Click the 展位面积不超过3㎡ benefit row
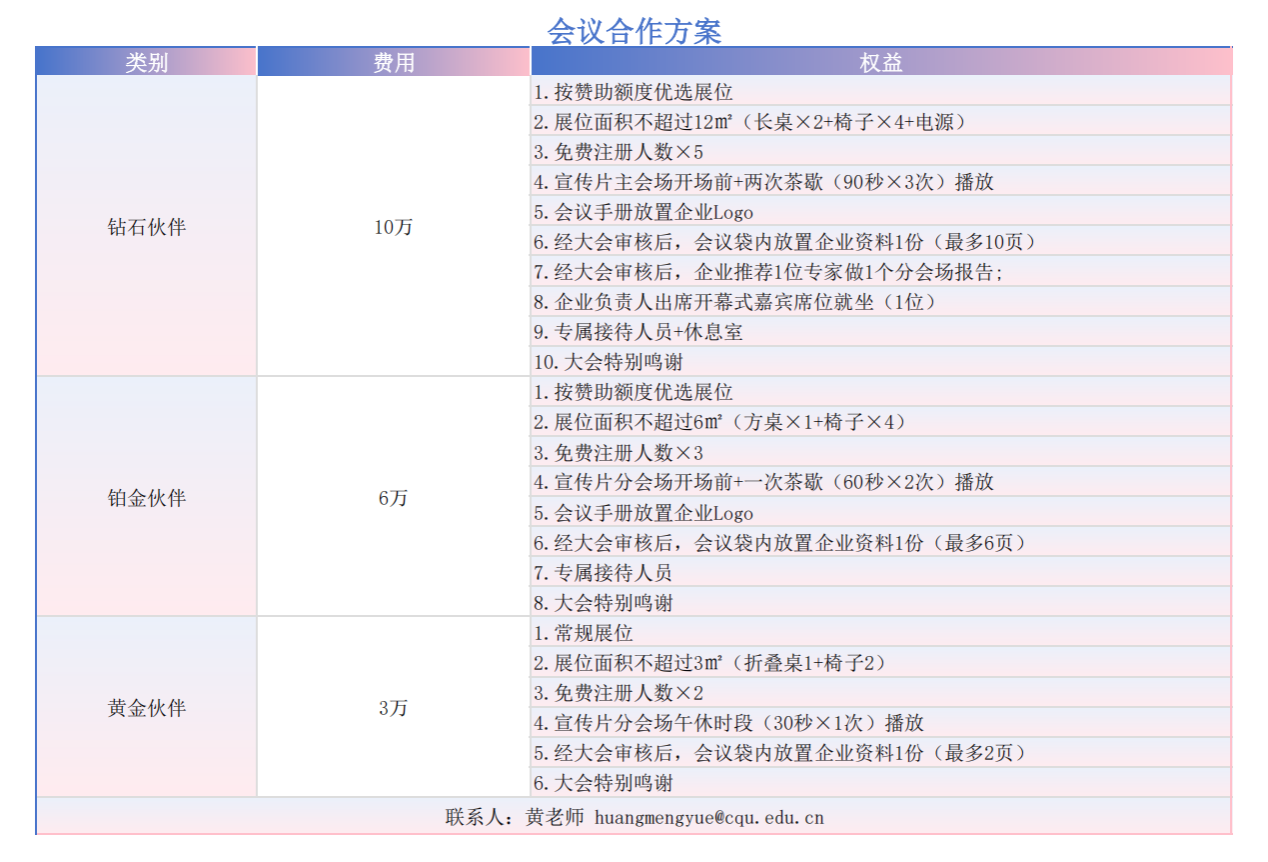Viewport: 1268px width, 862px height. click(710, 663)
